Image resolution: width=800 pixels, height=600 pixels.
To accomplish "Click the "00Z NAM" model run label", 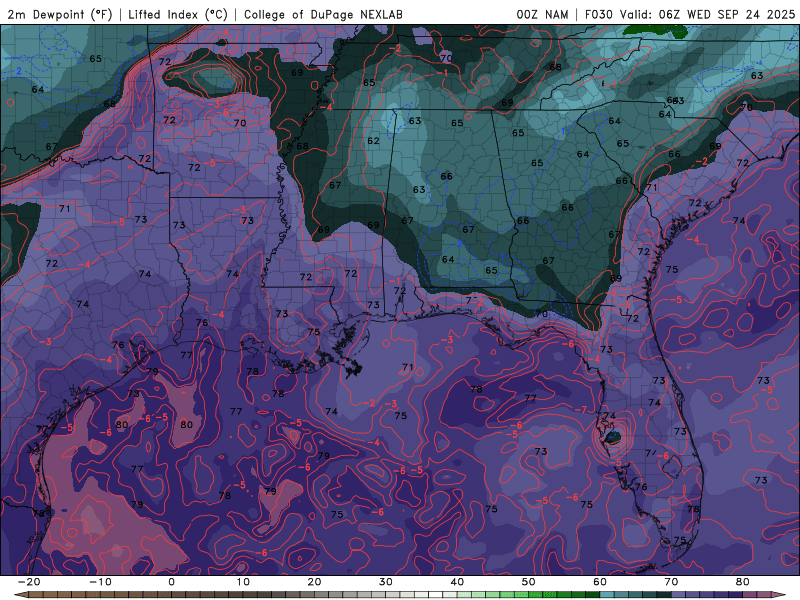I will pos(542,14).
